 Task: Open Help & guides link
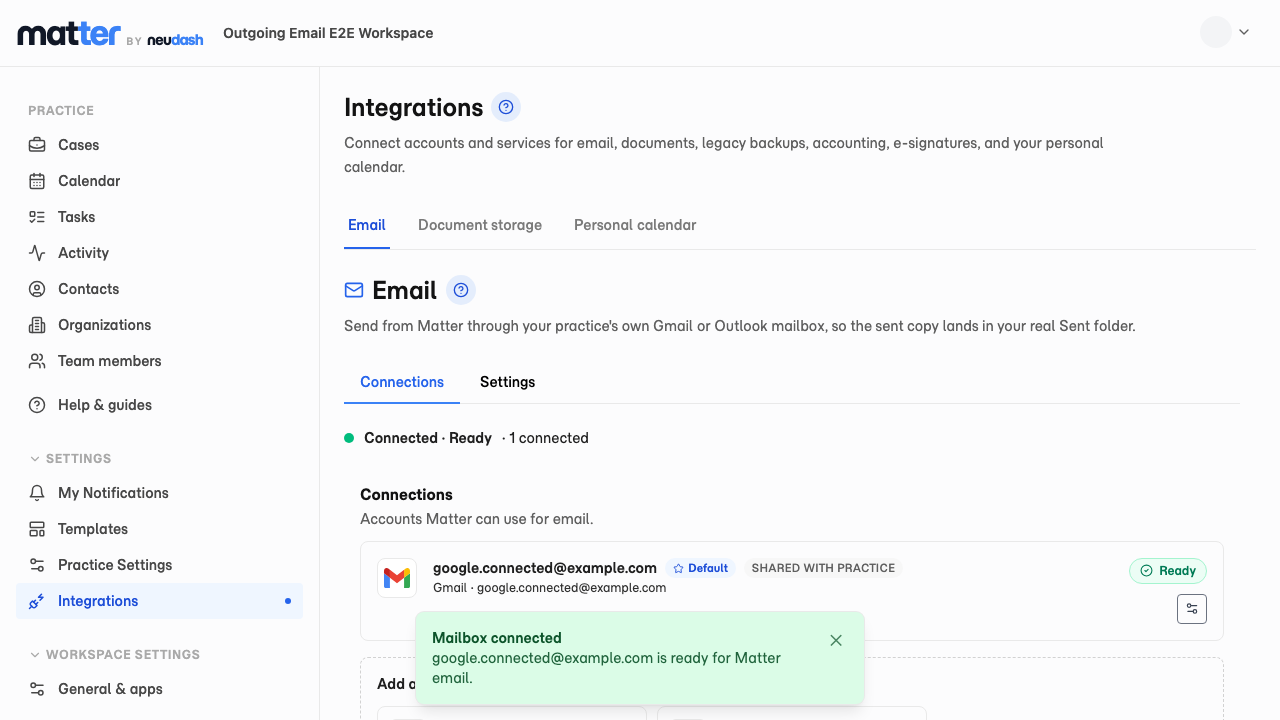coord(159,405)
